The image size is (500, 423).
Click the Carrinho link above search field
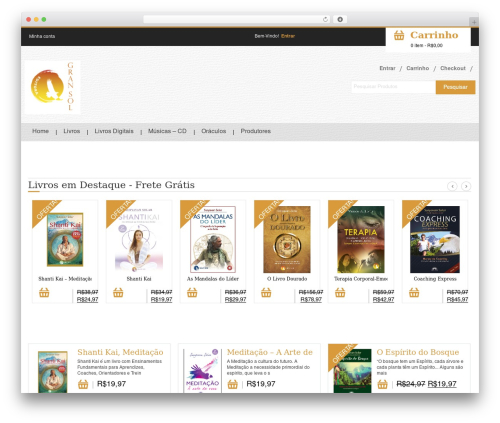click(x=418, y=68)
